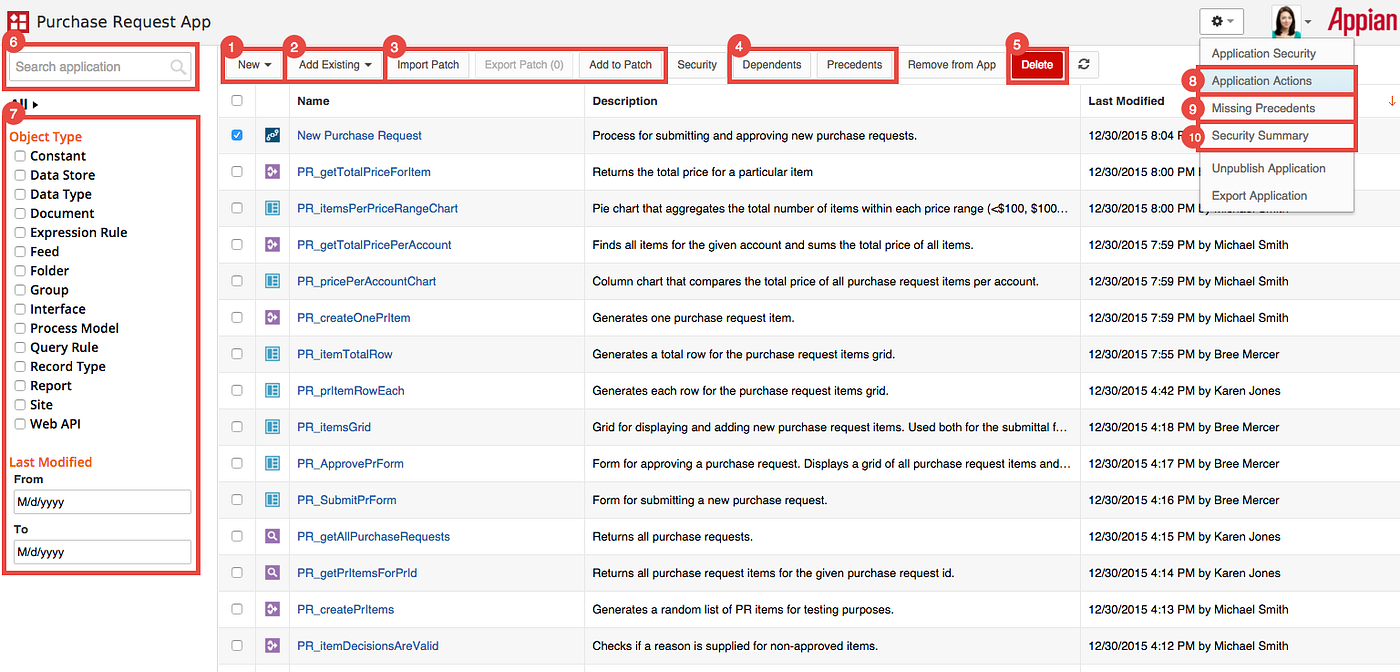The width and height of the screenshot is (1400, 672).
Task: Open the PR_getAllPurchaseRequests link
Action: 373,536
